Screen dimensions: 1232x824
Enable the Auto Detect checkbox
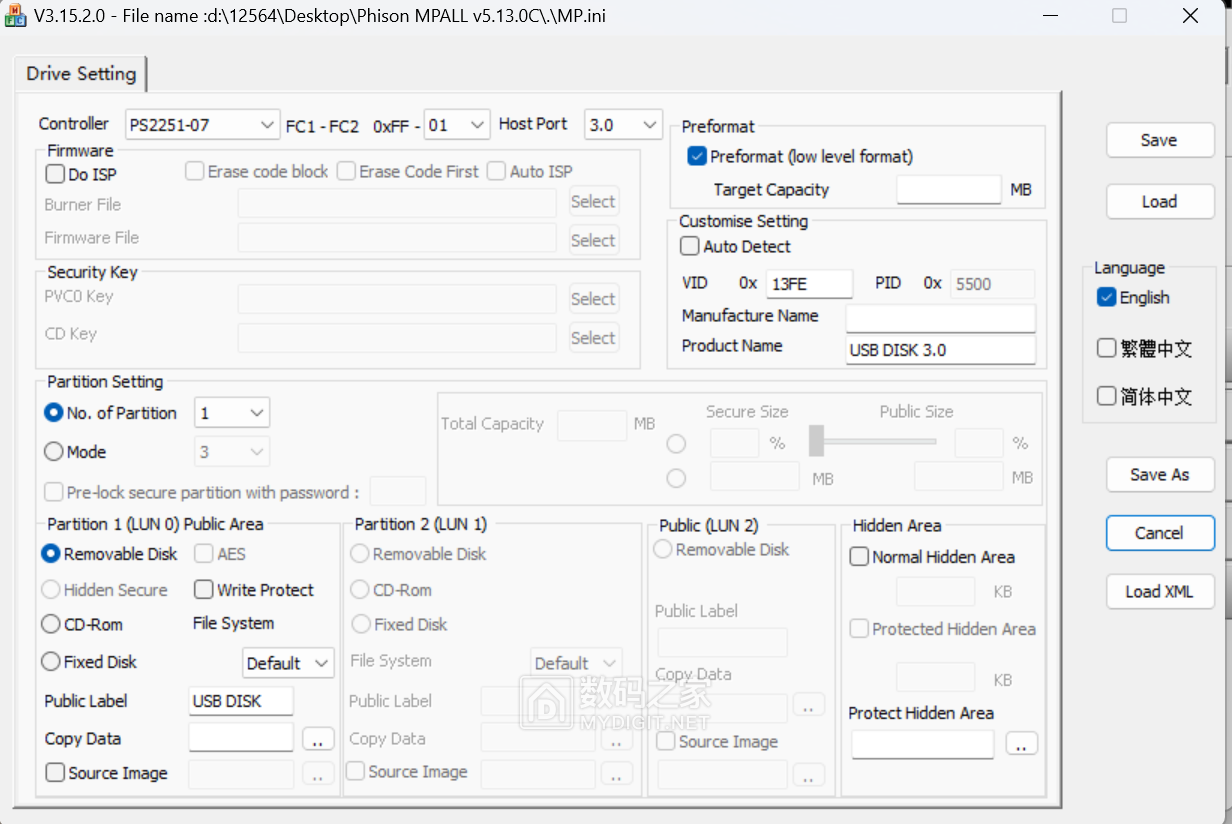click(690, 246)
